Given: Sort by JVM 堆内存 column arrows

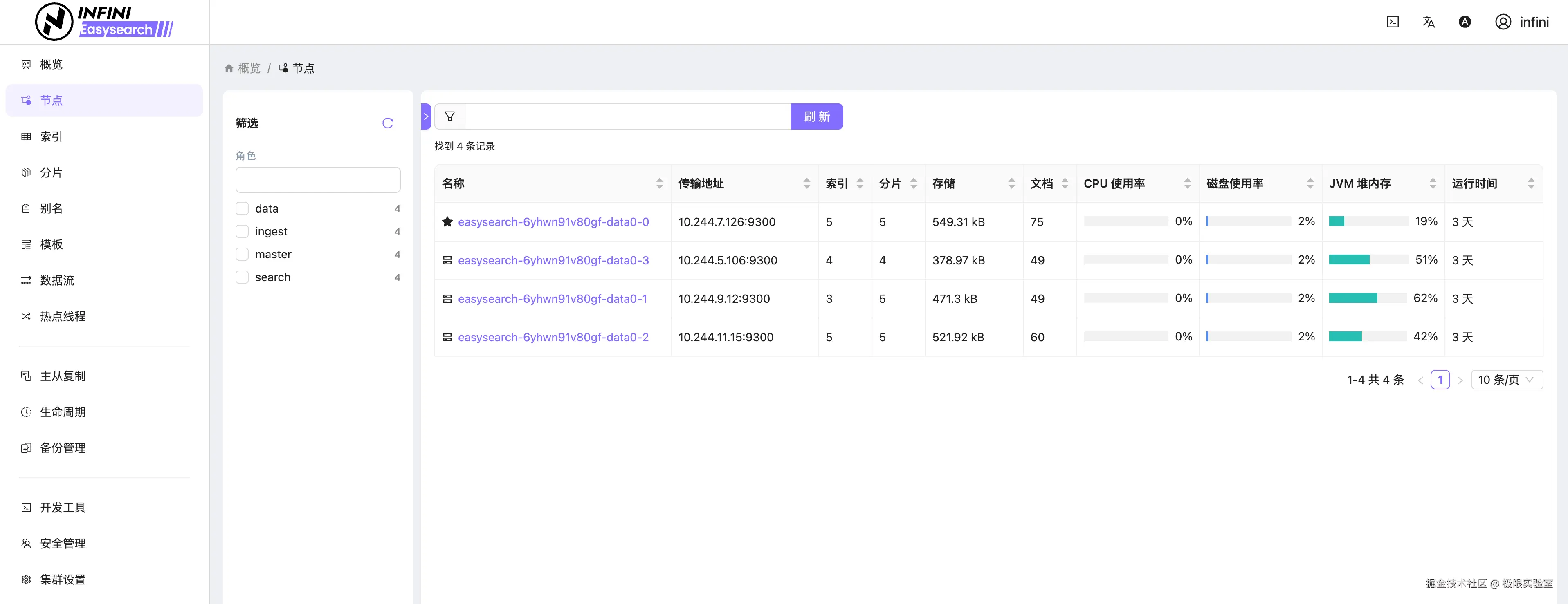Looking at the screenshot, I should pyautogui.click(x=1433, y=183).
